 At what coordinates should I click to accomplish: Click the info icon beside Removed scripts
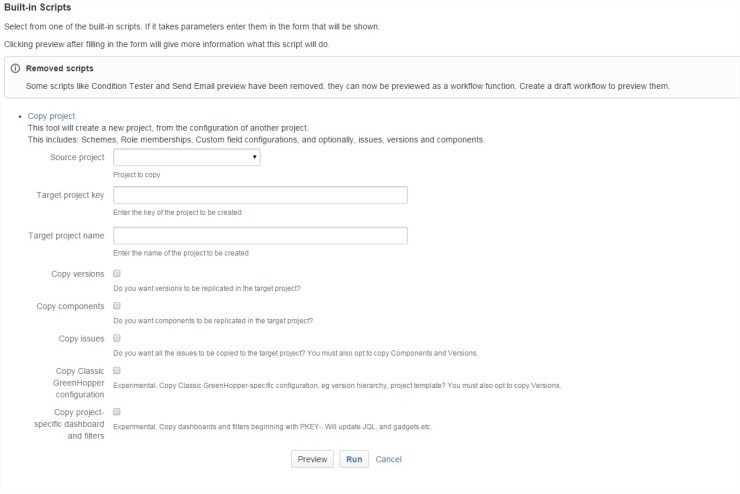tap(14, 69)
